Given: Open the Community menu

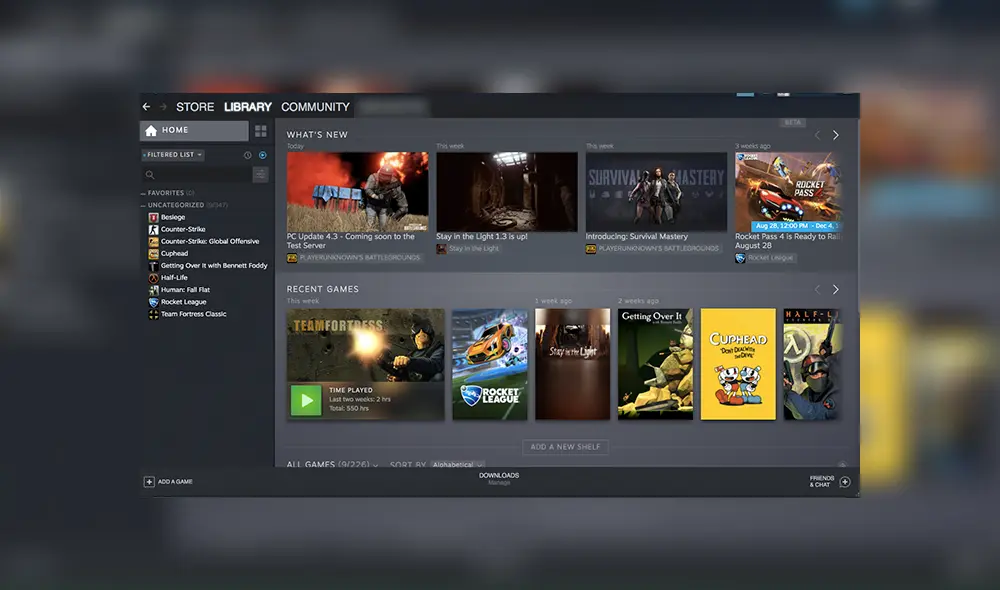Looking at the screenshot, I should pyautogui.click(x=316, y=106).
